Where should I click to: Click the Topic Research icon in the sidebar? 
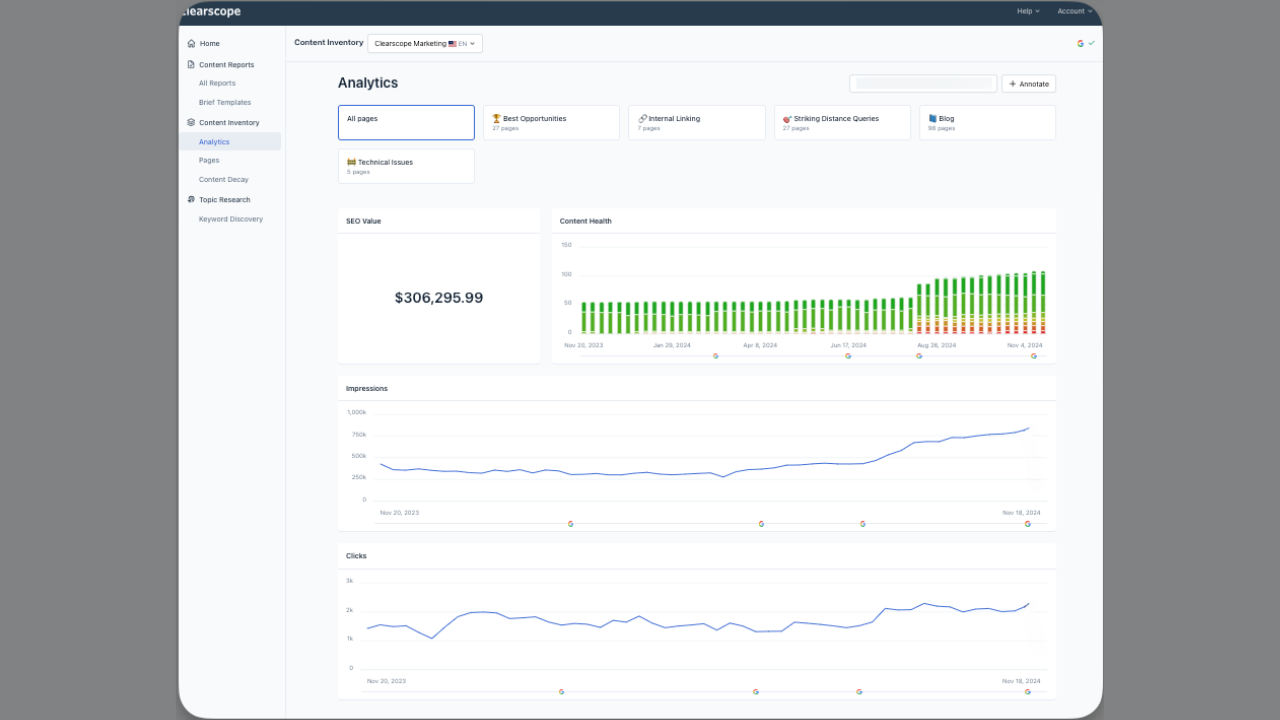(191, 200)
